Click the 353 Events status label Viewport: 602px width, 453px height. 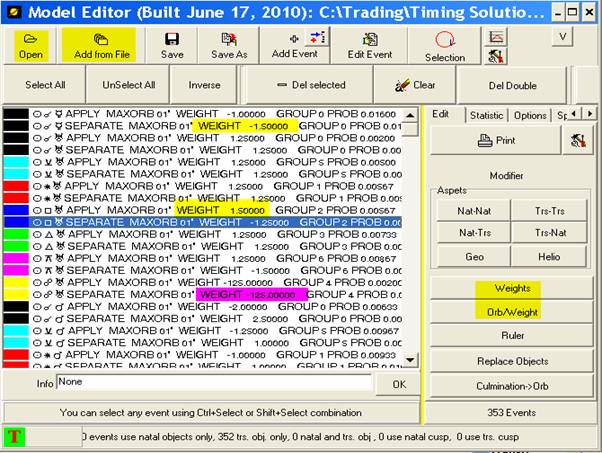[511, 413]
